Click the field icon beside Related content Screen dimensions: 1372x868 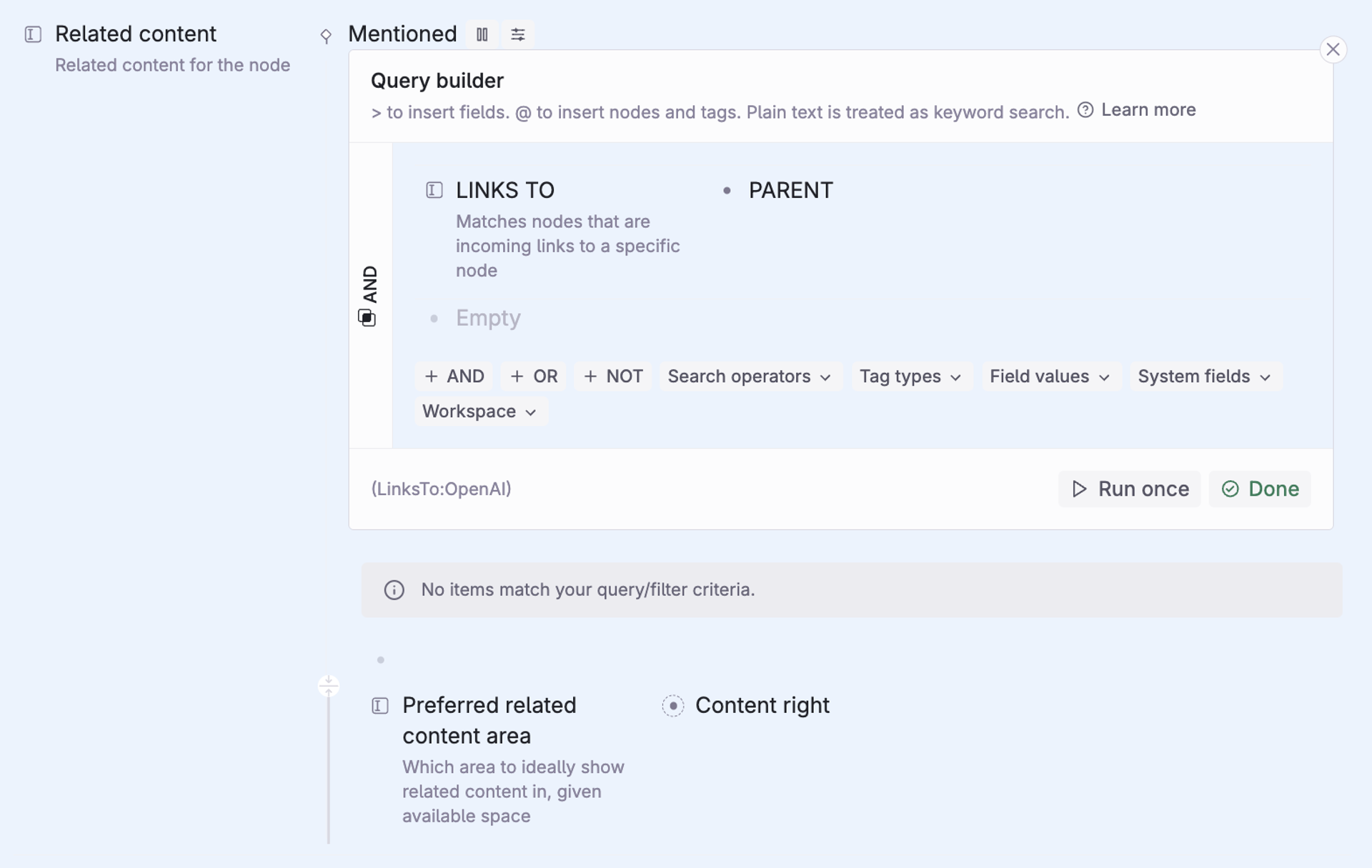click(33, 34)
